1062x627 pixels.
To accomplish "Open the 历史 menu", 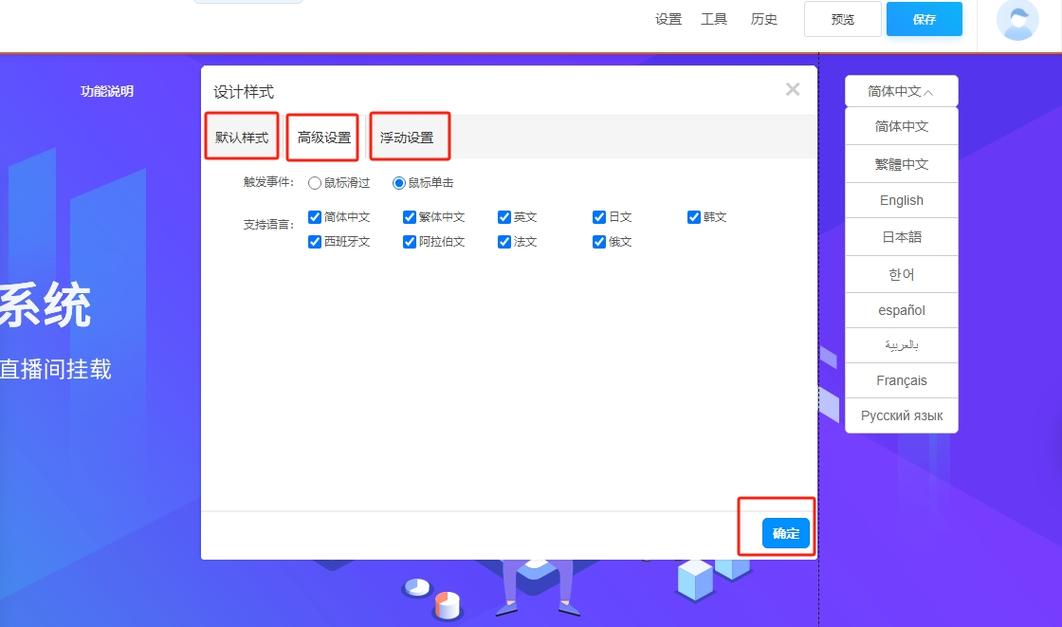I will (764, 19).
